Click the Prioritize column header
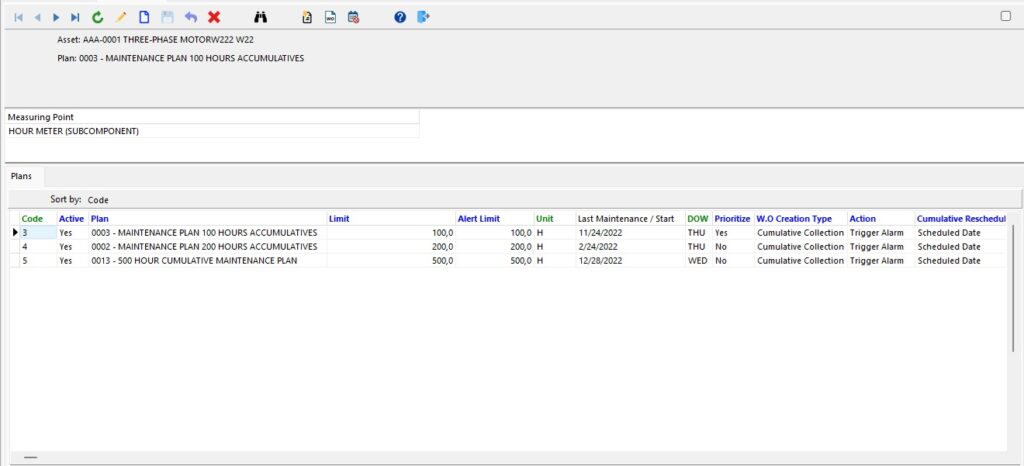 click(x=732, y=219)
